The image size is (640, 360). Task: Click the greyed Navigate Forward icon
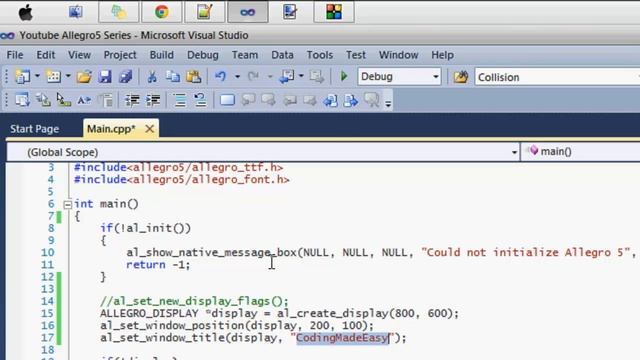click(316, 76)
